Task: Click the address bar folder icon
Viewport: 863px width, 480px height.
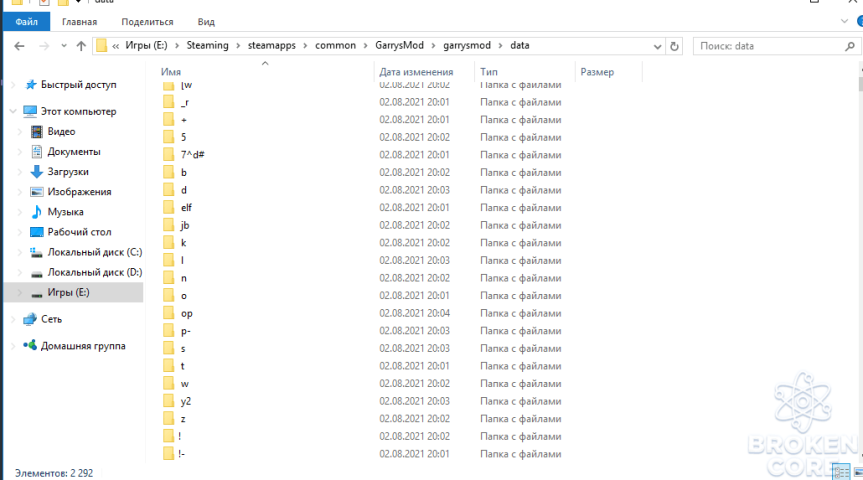Action: [101, 46]
